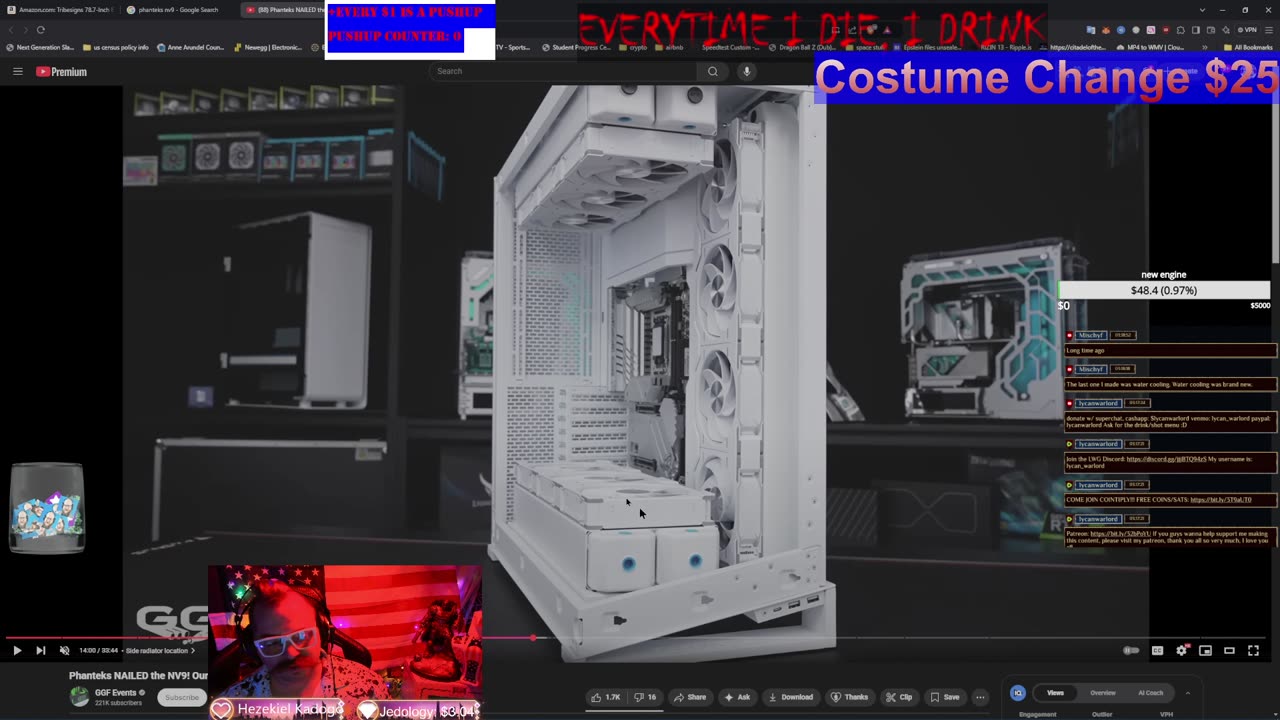This screenshot has height=720, width=1280.
Task: Open the three-dot more actions menu
Action: pyautogui.click(x=980, y=697)
